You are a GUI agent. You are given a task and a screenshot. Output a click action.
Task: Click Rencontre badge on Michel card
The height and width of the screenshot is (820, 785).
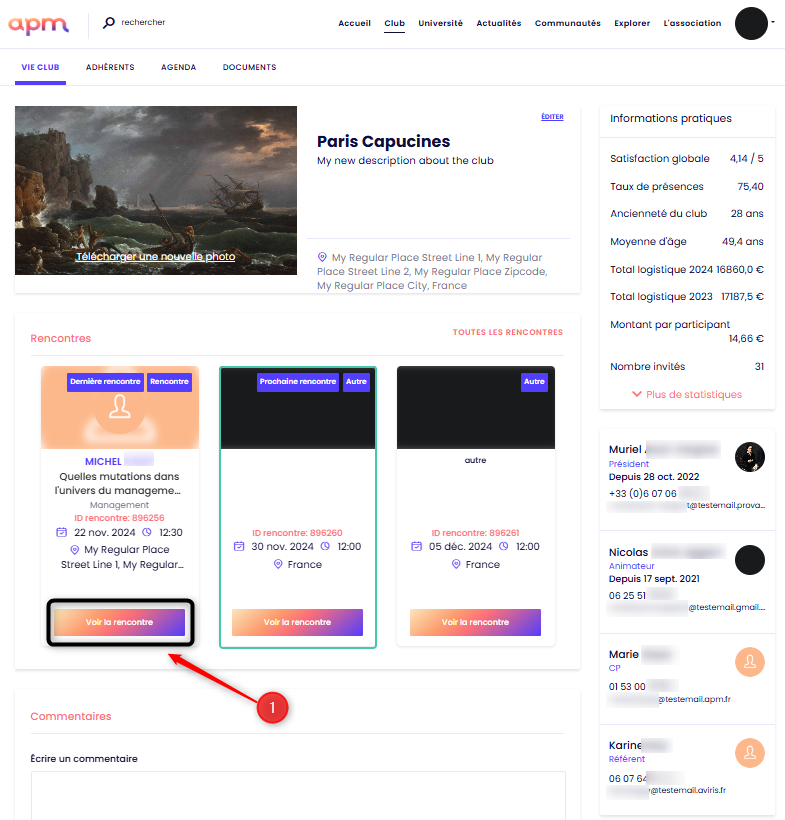[169, 382]
